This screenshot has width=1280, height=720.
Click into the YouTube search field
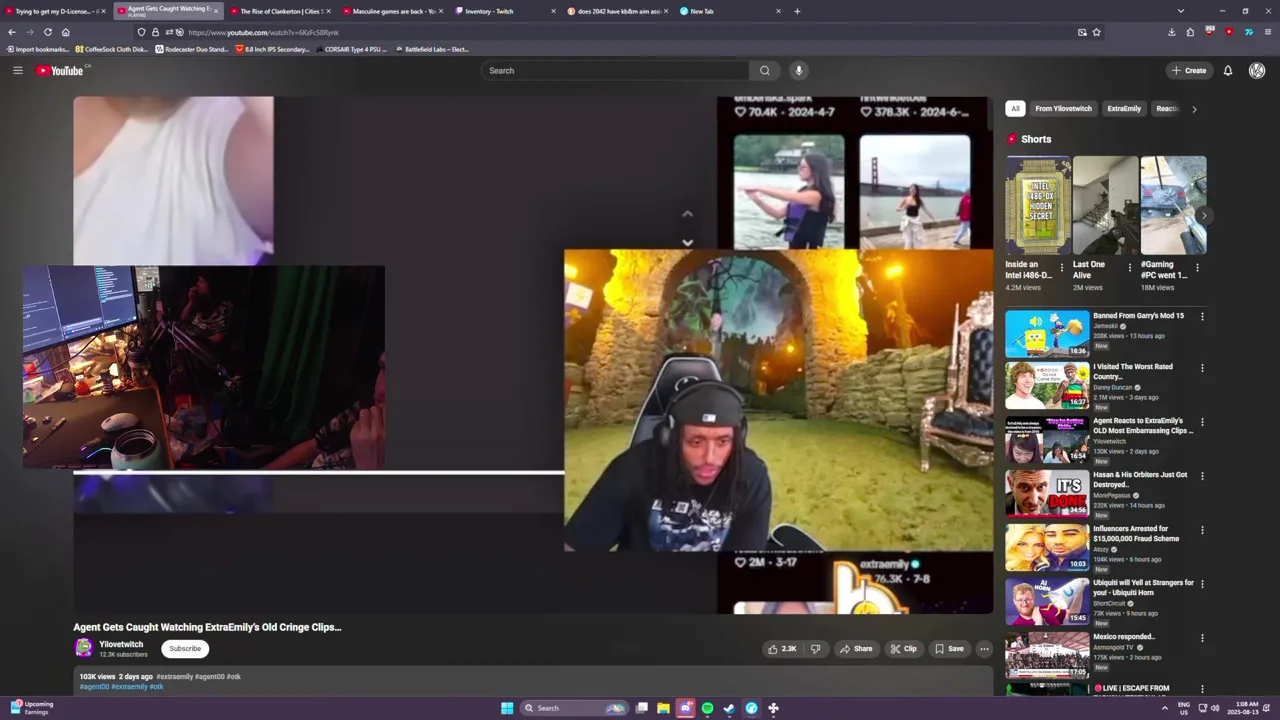point(615,70)
